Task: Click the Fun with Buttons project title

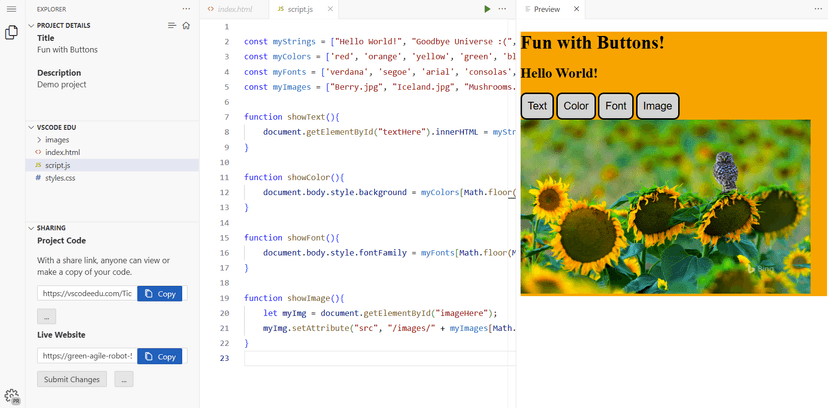Action: (x=67, y=50)
